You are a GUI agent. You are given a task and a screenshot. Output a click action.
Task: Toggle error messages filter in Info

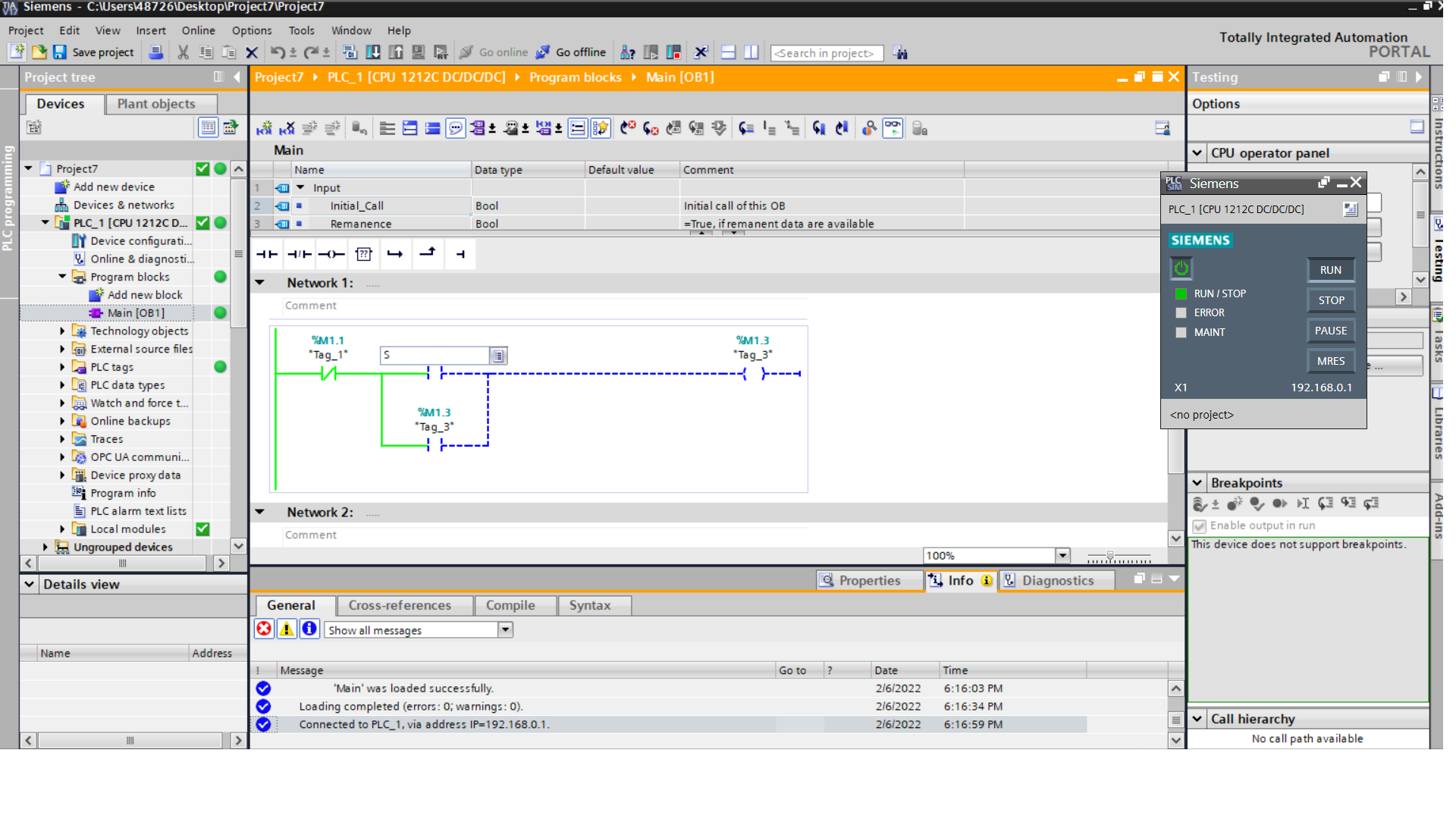[x=264, y=629]
